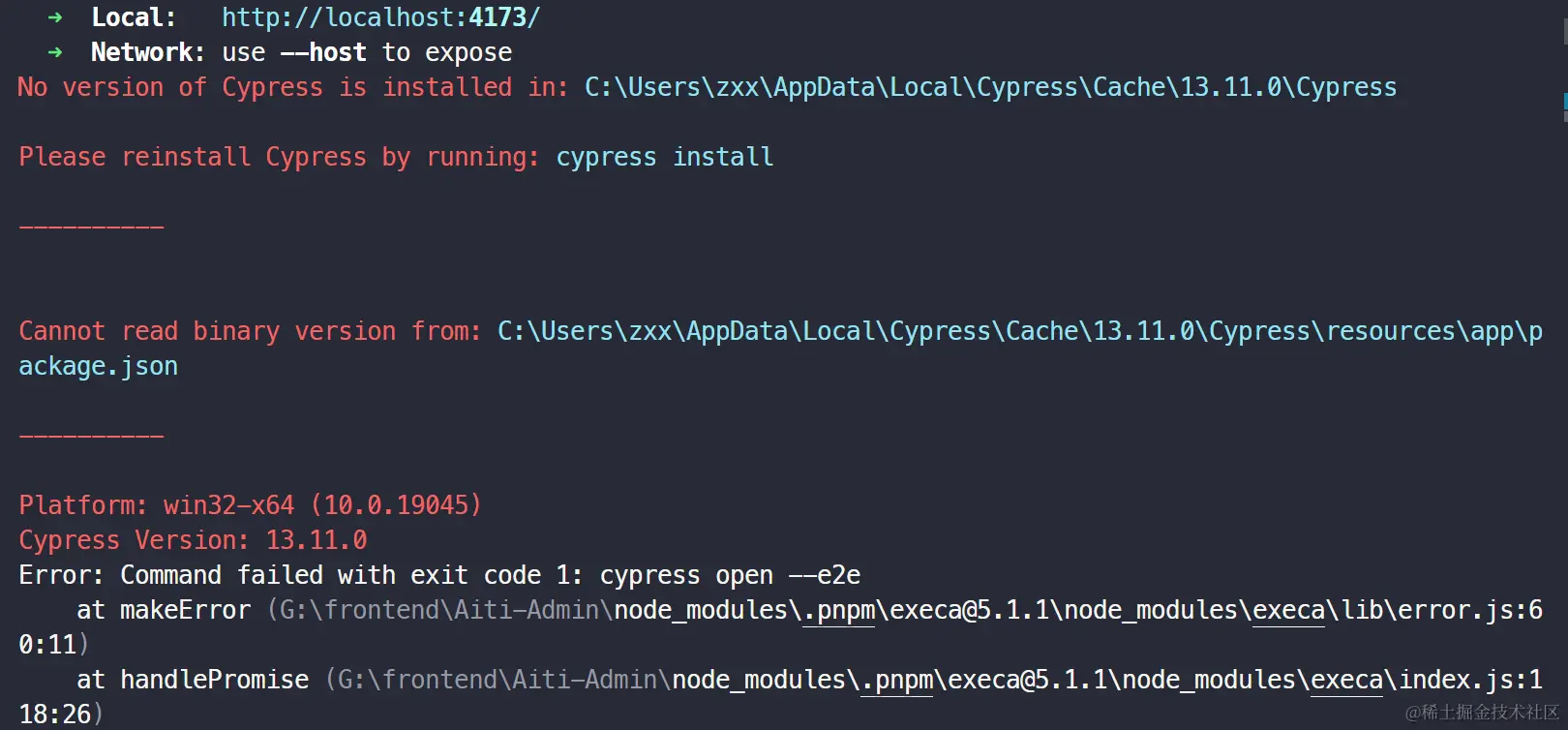Image resolution: width=1568 pixels, height=730 pixels.
Task: Click the 'cypress open --e2e' command text
Action: 730,575
